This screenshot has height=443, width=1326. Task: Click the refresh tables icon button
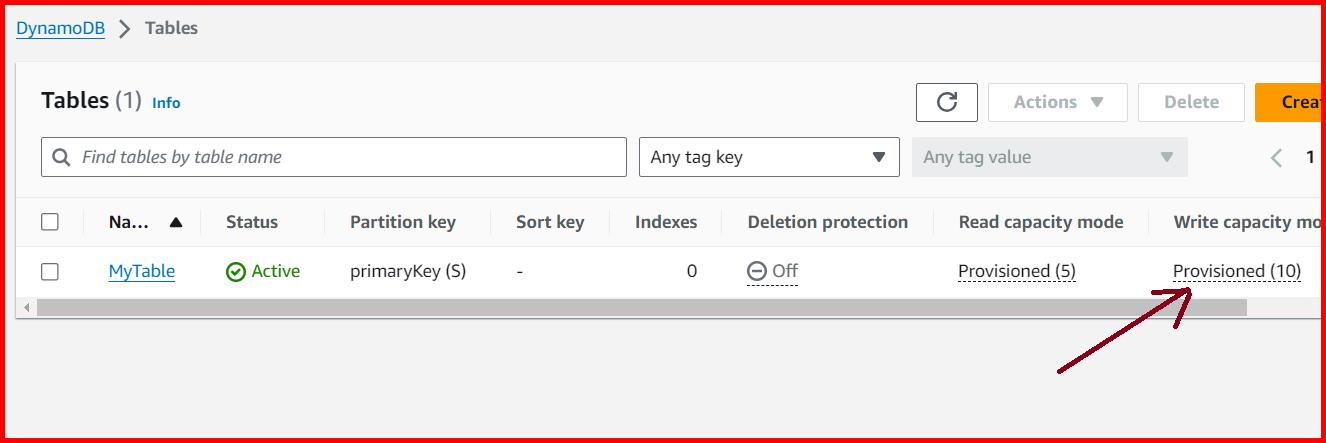point(946,102)
